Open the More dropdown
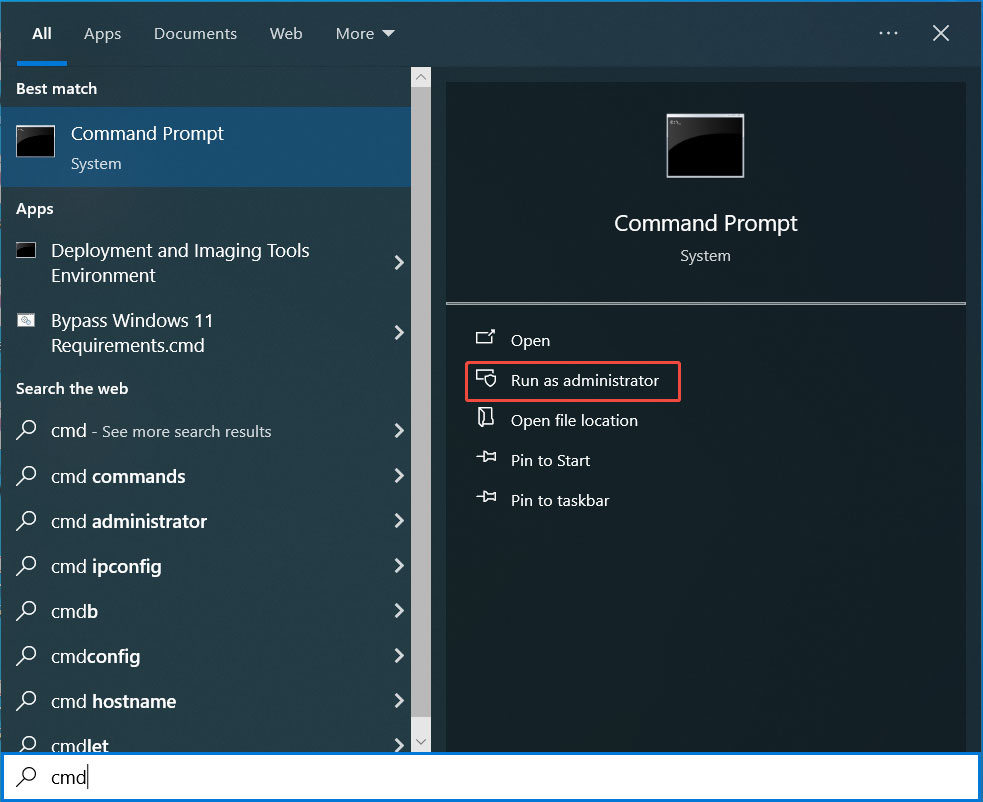 (x=364, y=33)
